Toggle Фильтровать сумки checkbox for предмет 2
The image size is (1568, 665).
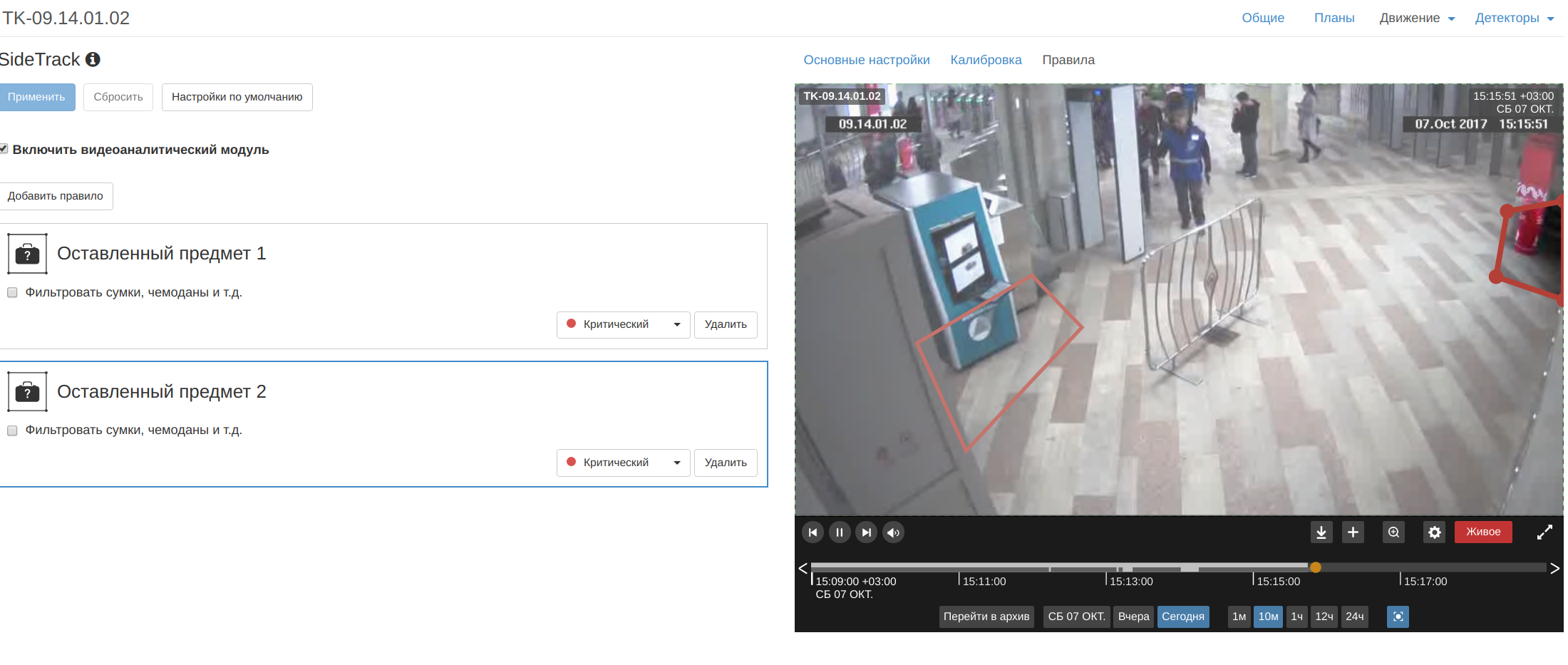12,431
